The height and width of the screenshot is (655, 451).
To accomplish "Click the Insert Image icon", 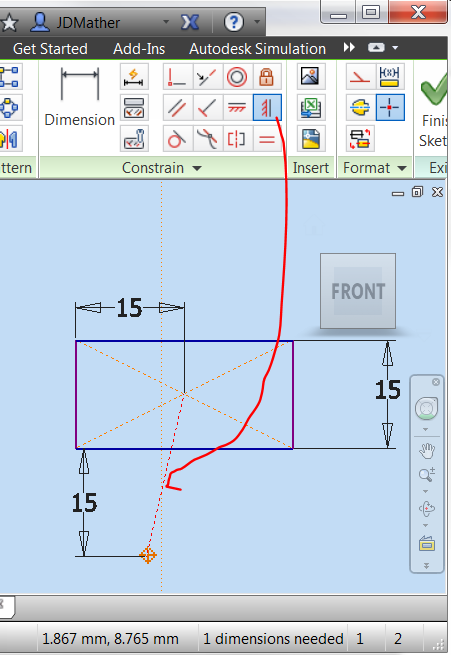I will point(311,77).
